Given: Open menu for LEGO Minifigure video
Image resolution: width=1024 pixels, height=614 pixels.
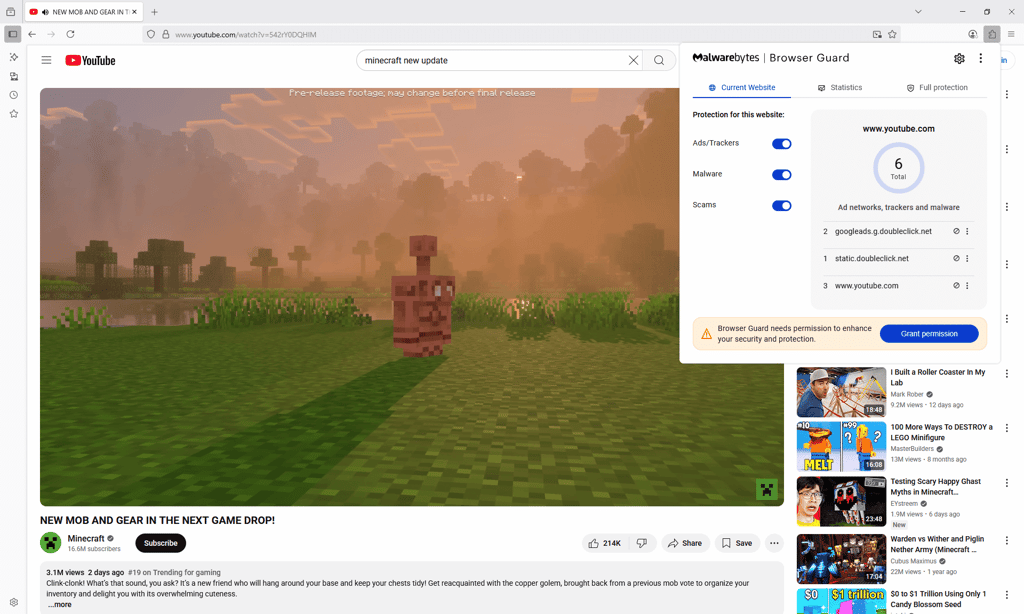Looking at the screenshot, I should 1006,428.
